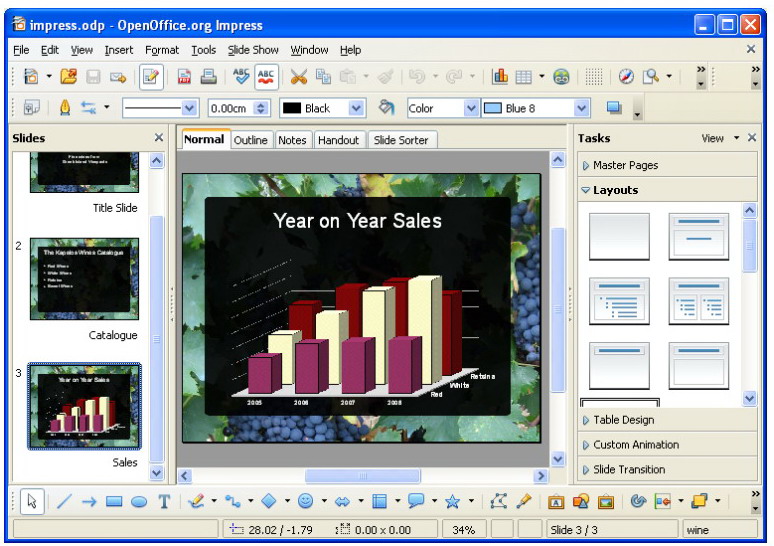Select the Sales slide 3 thumbnail
Viewport: 774px width, 546px height.
[x=84, y=406]
